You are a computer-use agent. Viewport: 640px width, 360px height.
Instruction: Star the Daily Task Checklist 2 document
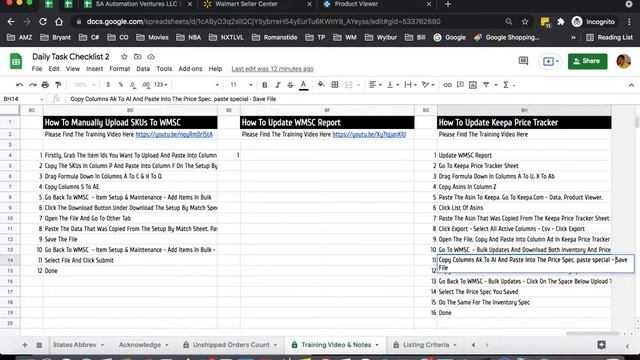click(124, 57)
